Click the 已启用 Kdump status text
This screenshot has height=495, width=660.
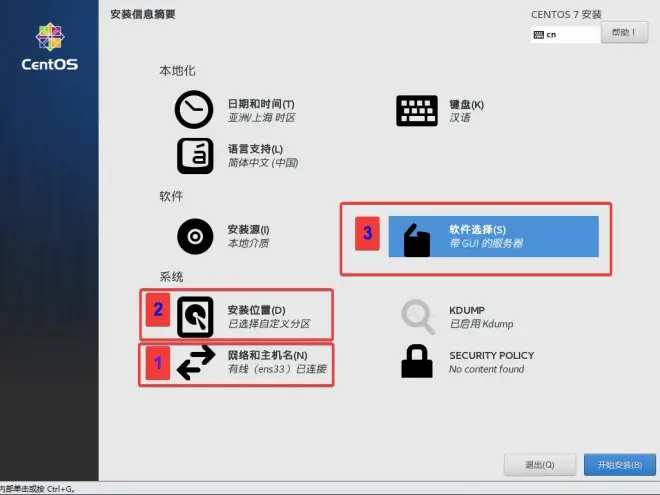coord(482,324)
